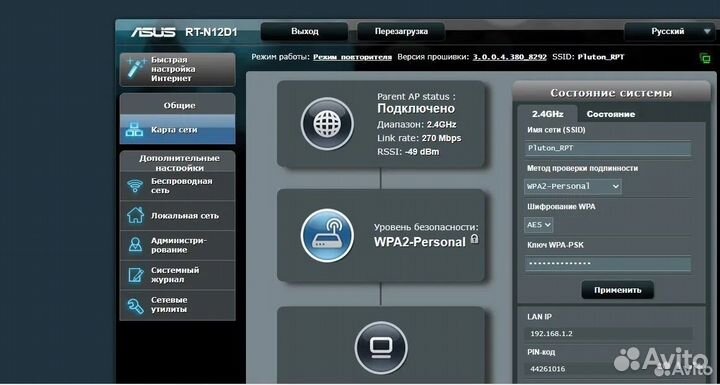Image resolution: width=720 pixels, height=385 pixels.
Task: Click the Администрирование user icon
Action: pyautogui.click(x=135, y=244)
